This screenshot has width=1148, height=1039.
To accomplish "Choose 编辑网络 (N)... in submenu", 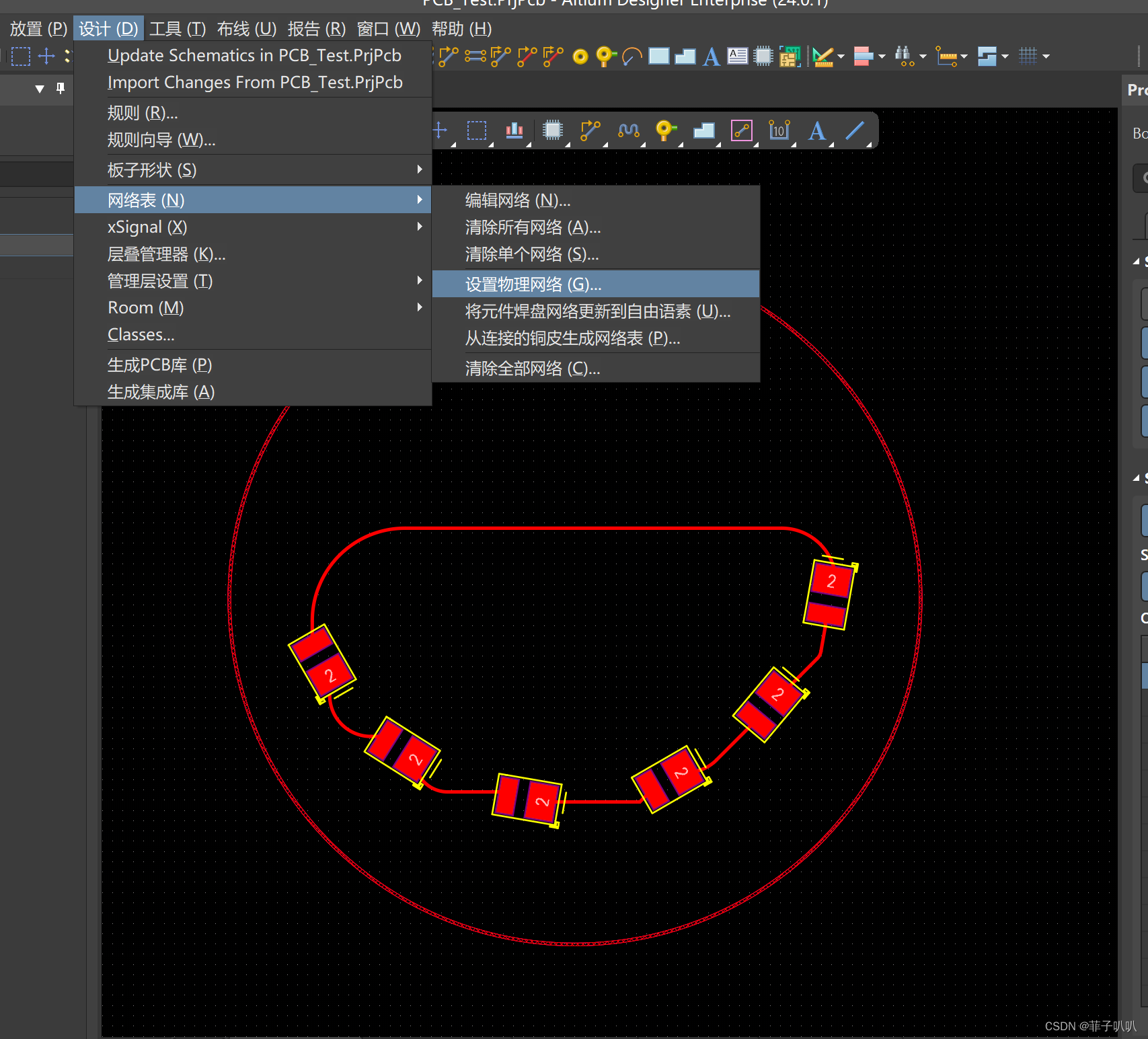I will (x=596, y=200).
